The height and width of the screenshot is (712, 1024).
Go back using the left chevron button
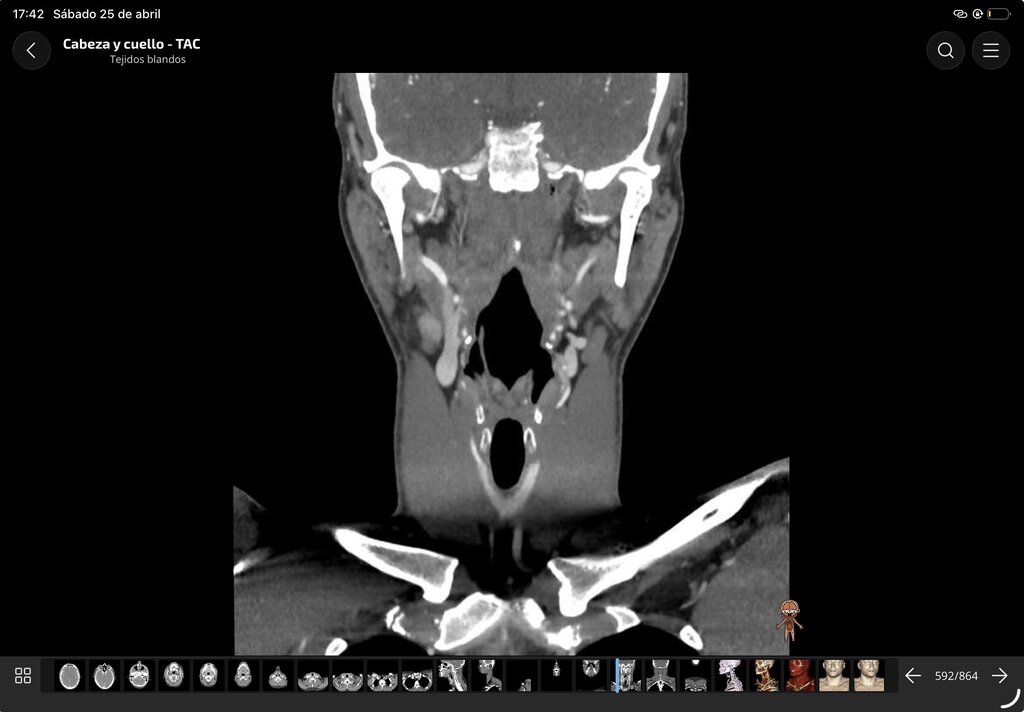[31, 50]
